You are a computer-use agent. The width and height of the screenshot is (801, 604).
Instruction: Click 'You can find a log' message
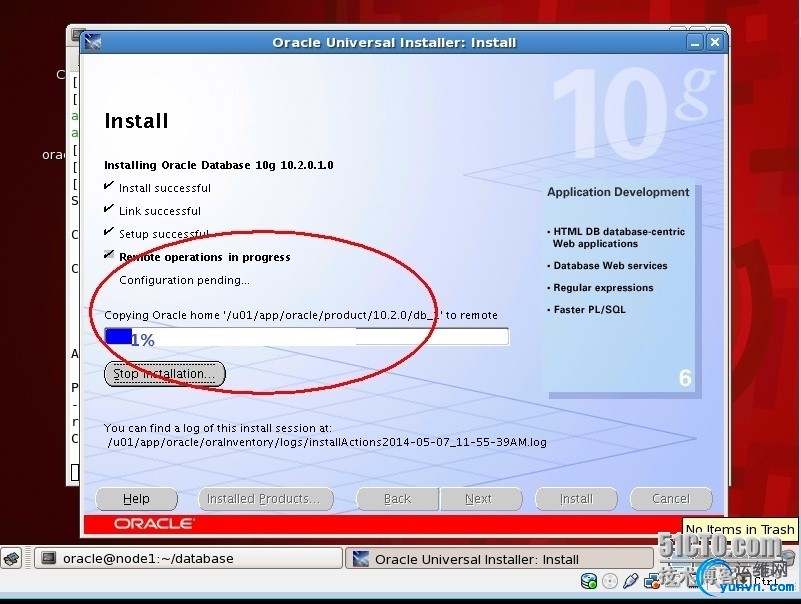pyautogui.click(x=218, y=428)
